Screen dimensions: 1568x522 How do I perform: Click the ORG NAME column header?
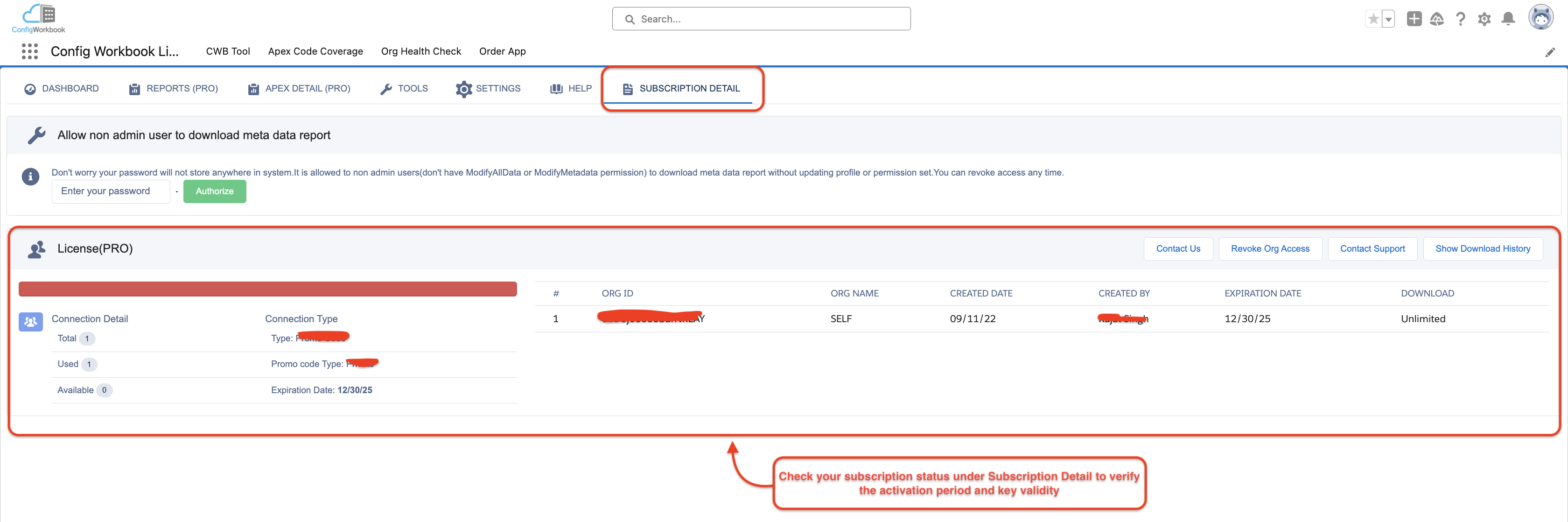point(854,294)
